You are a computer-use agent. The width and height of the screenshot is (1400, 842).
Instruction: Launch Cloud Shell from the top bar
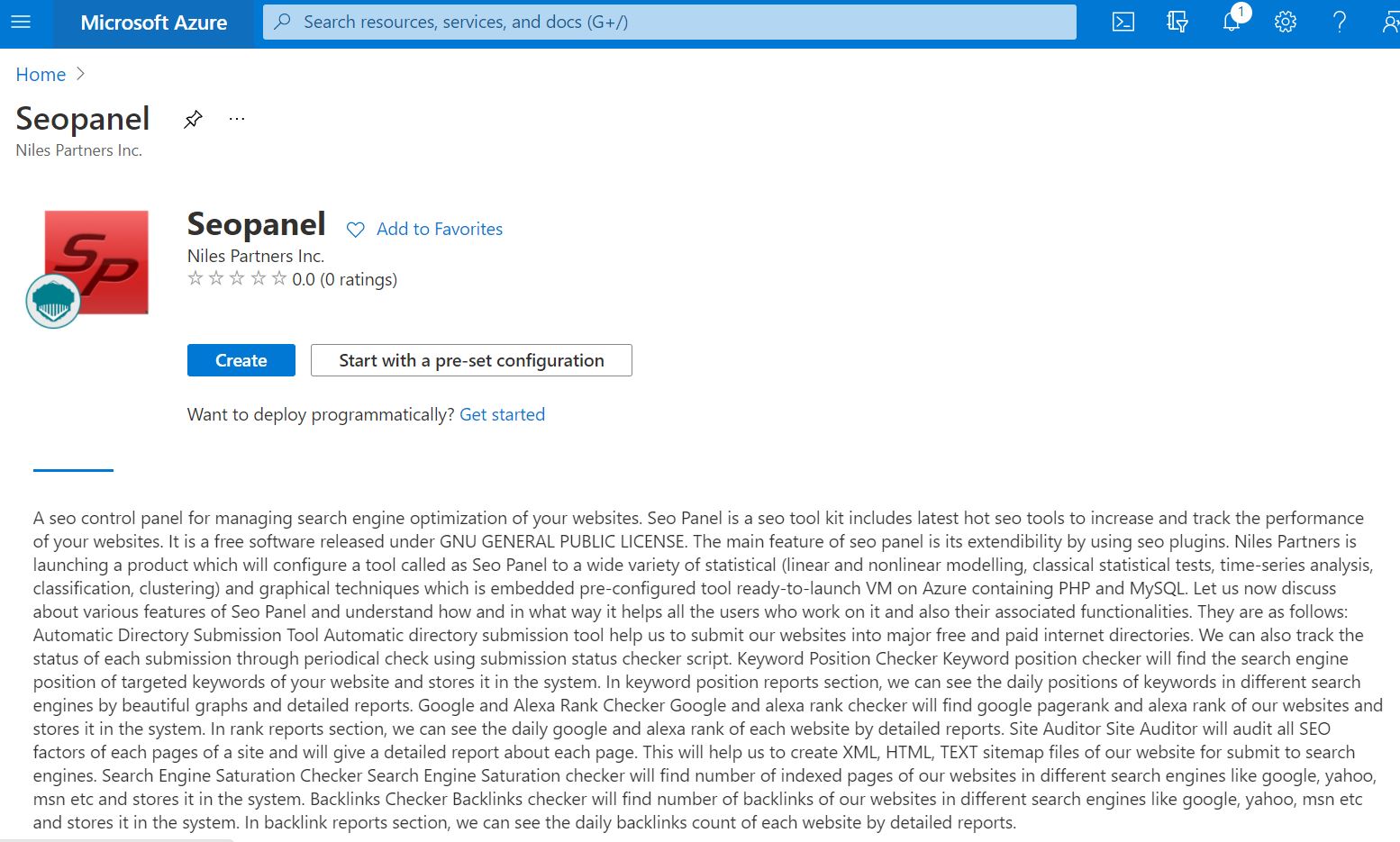coord(1123,22)
